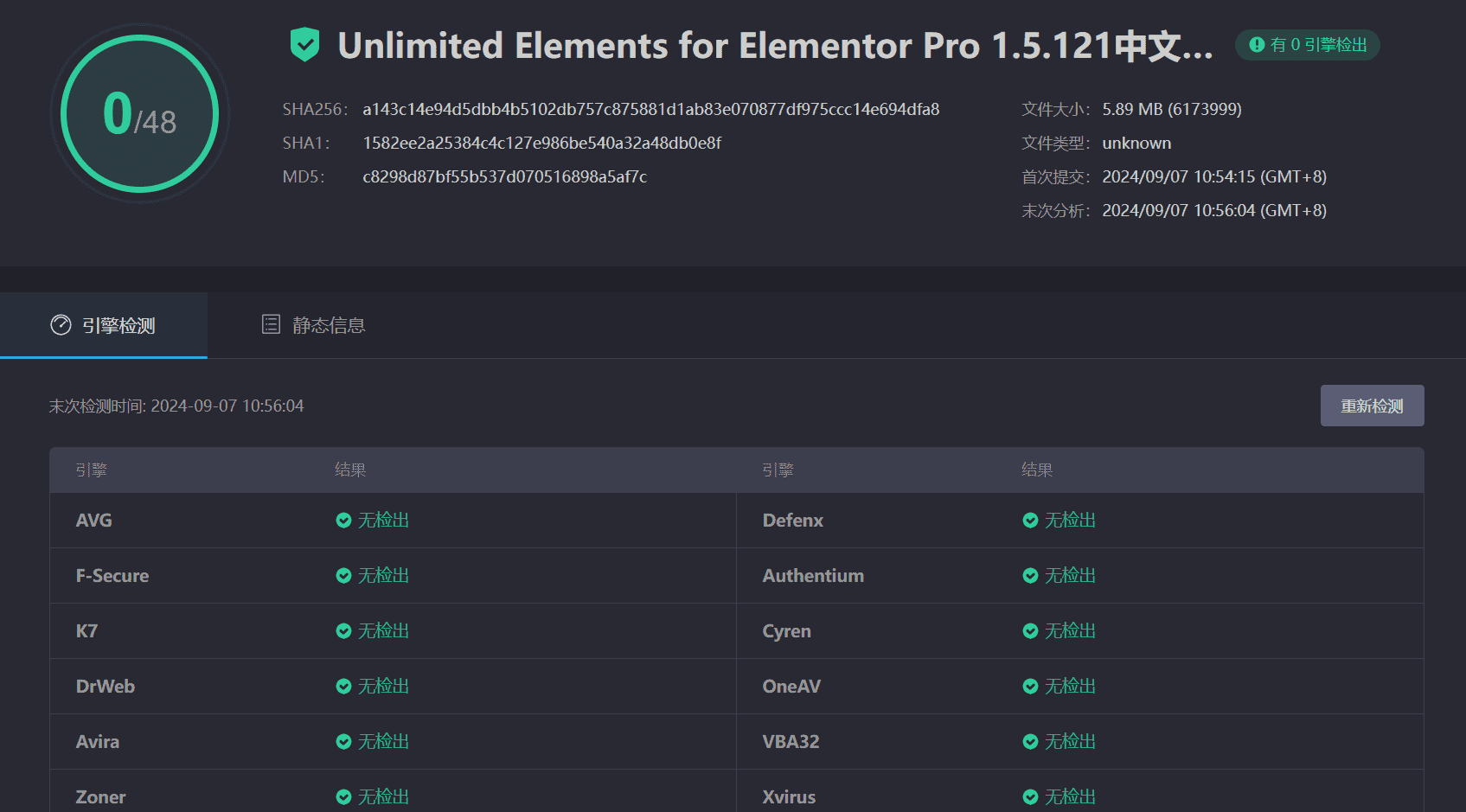Click the list icon on 静态信息 tab

pos(271,324)
